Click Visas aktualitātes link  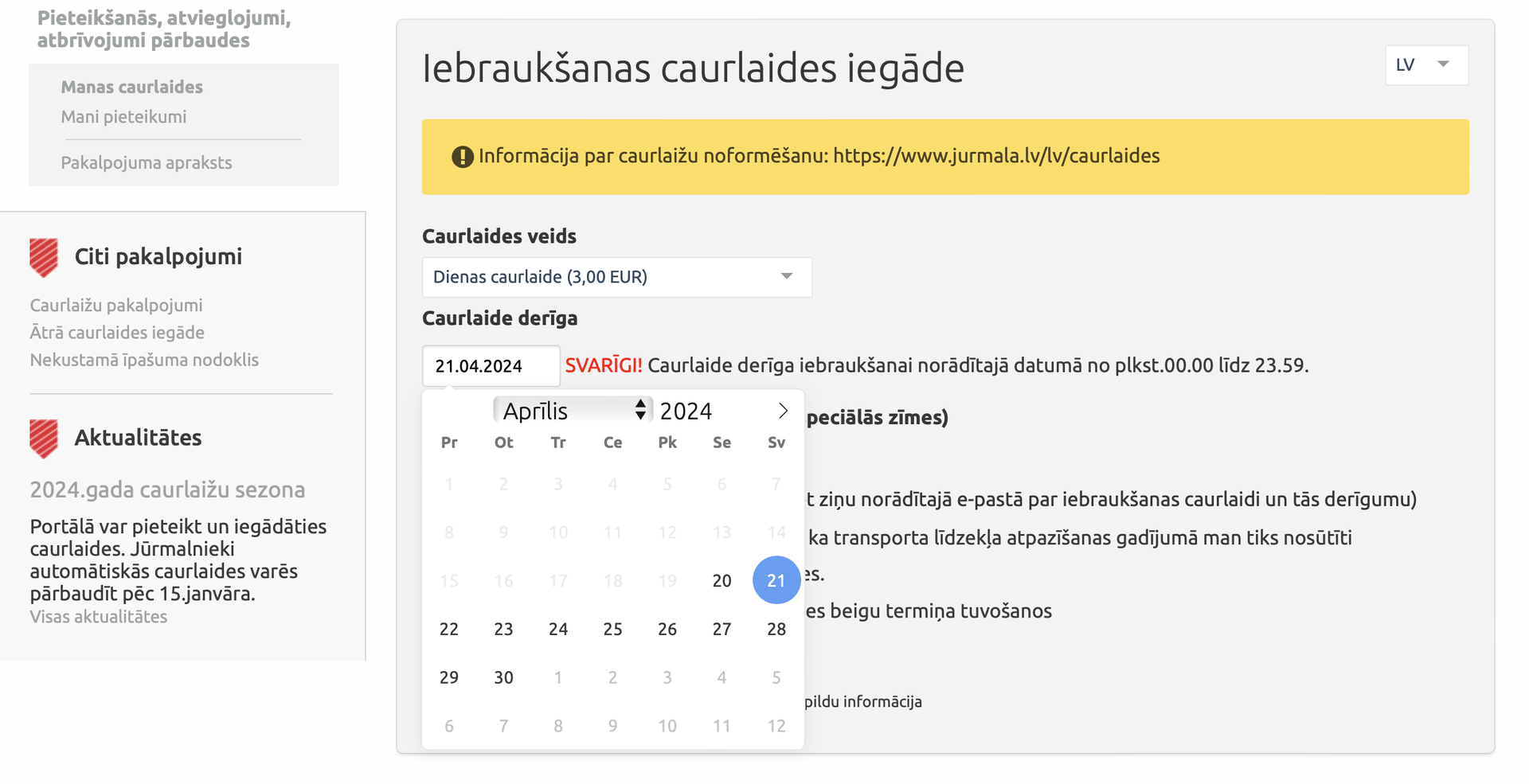pyautogui.click(x=99, y=617)
